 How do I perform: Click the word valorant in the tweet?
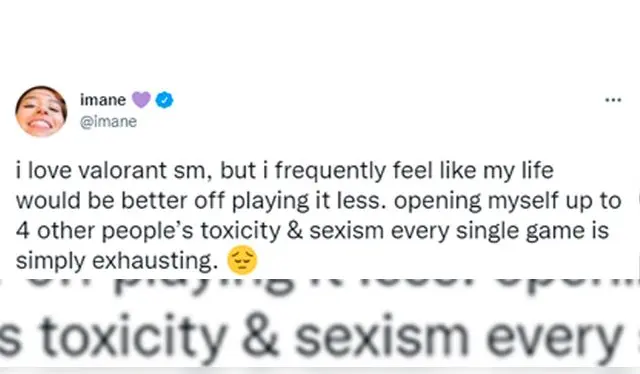click(122, 170)
